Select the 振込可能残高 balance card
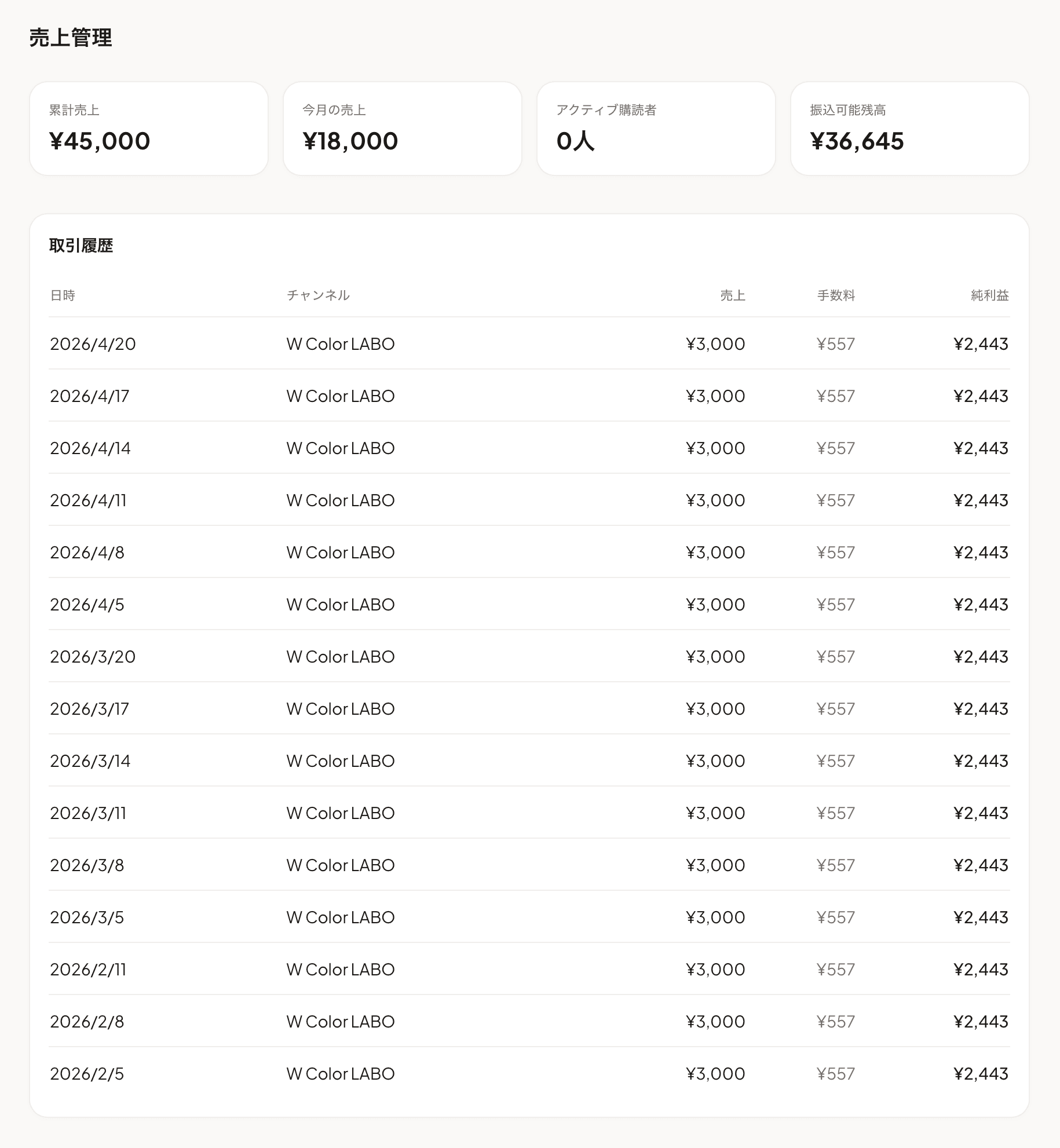1060x1148 pixels. click(909, 128)
